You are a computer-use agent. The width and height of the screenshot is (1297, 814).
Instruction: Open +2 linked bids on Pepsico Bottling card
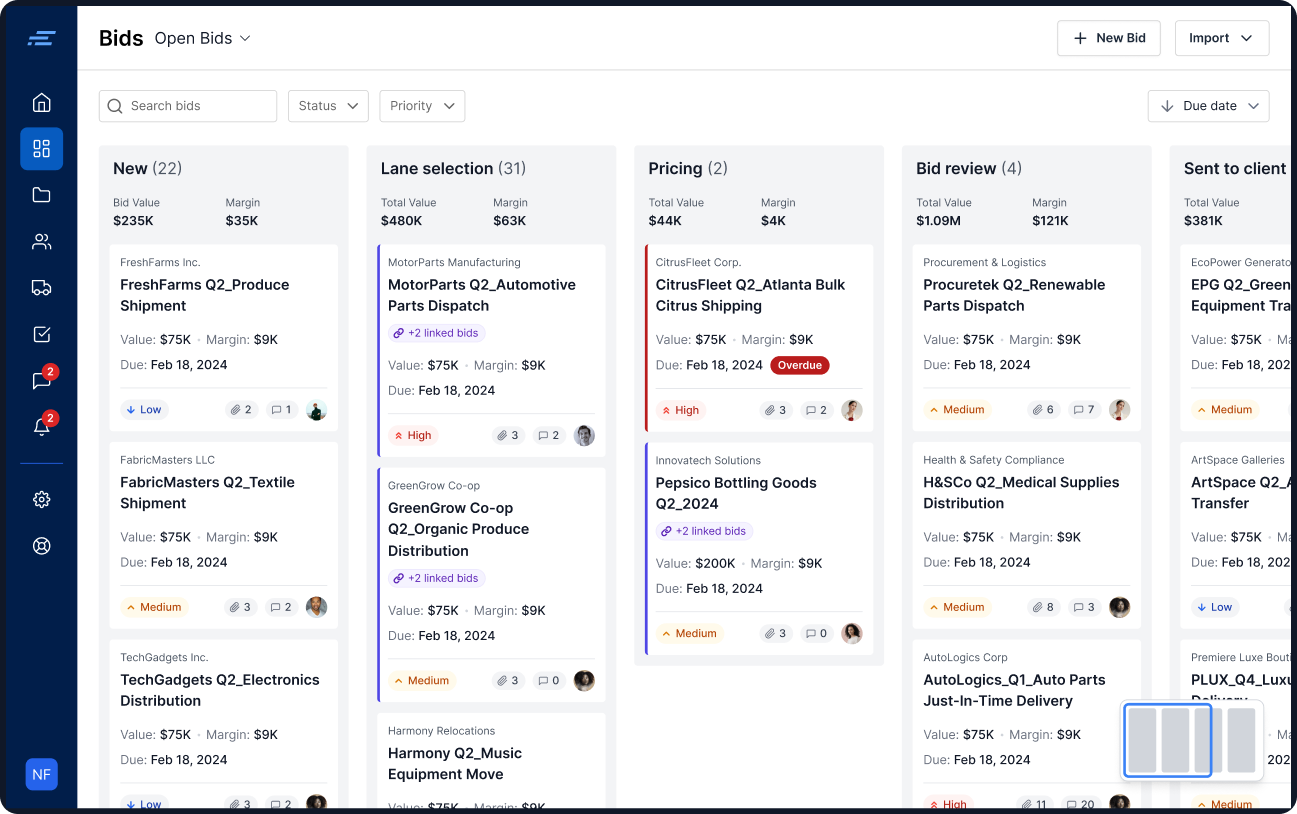(x=705, y=531)
